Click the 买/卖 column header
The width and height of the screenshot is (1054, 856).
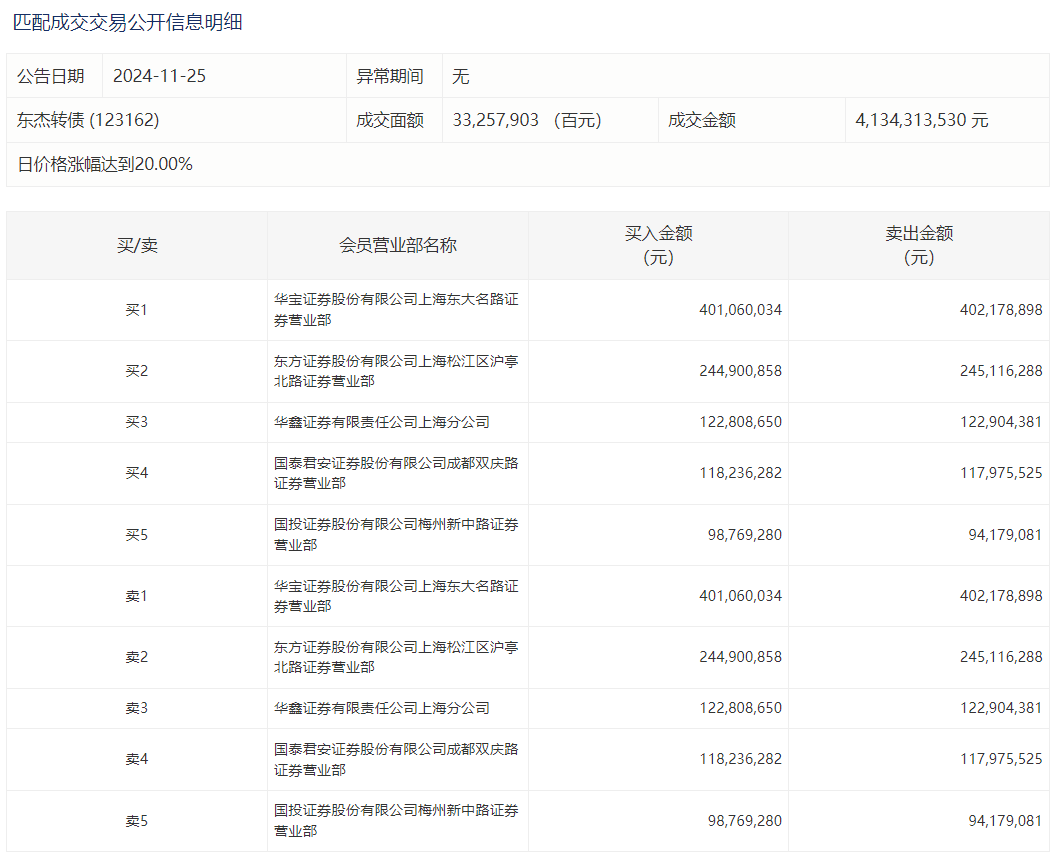click(137, 245)
